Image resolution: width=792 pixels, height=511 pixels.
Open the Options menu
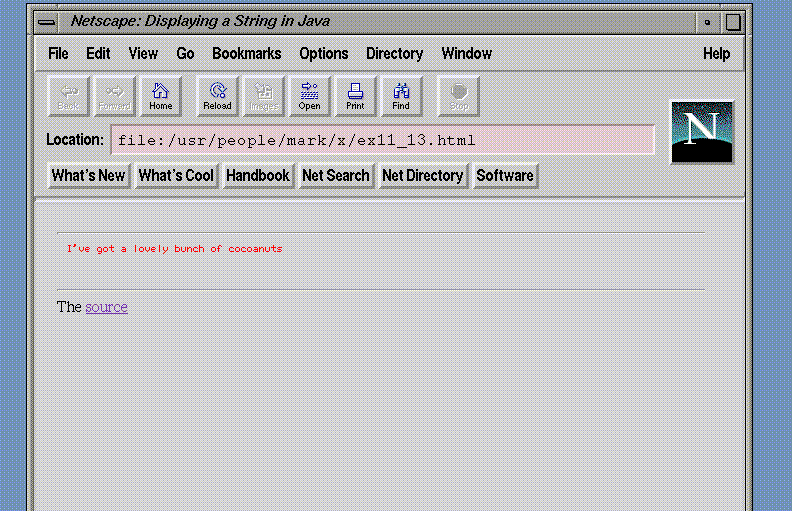[324, 54]
